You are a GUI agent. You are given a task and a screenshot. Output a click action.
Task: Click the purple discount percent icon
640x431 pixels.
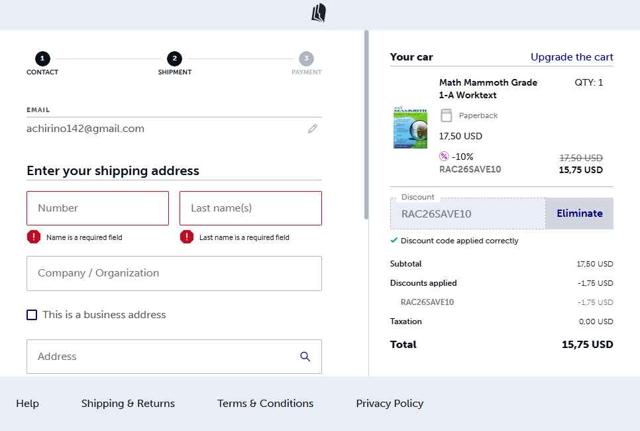coord(444,156)
